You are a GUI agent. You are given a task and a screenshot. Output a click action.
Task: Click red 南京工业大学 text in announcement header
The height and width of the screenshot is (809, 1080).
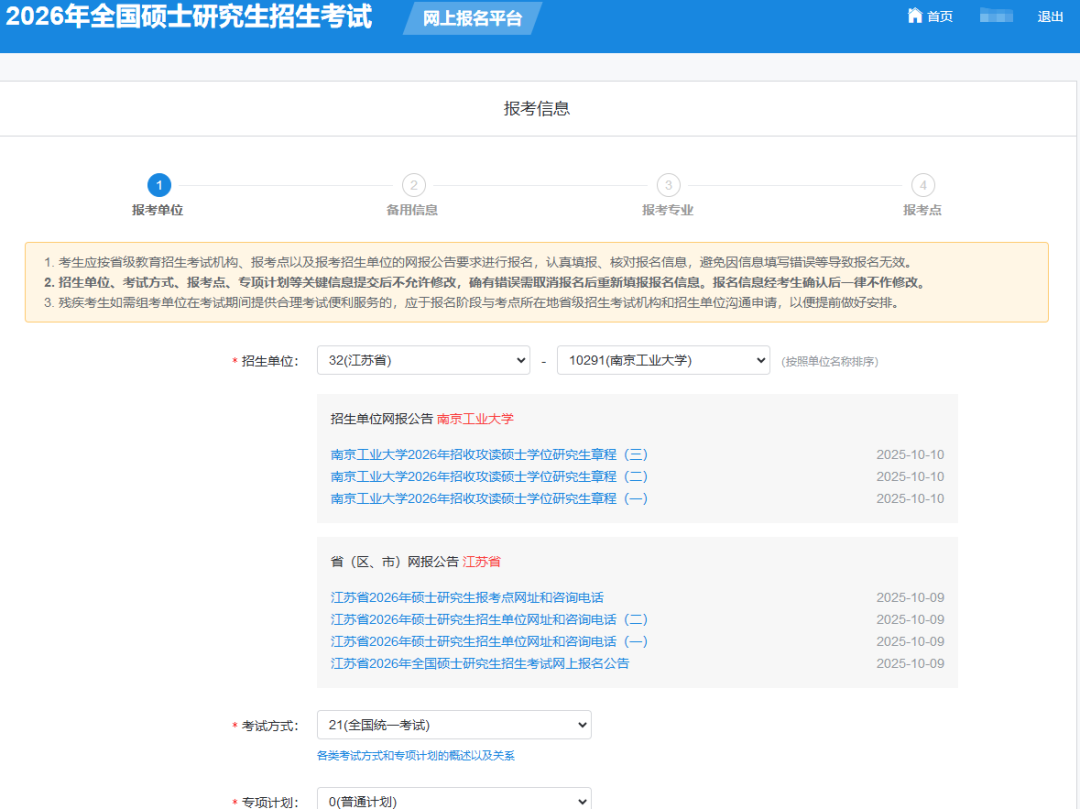coord(475,419)
